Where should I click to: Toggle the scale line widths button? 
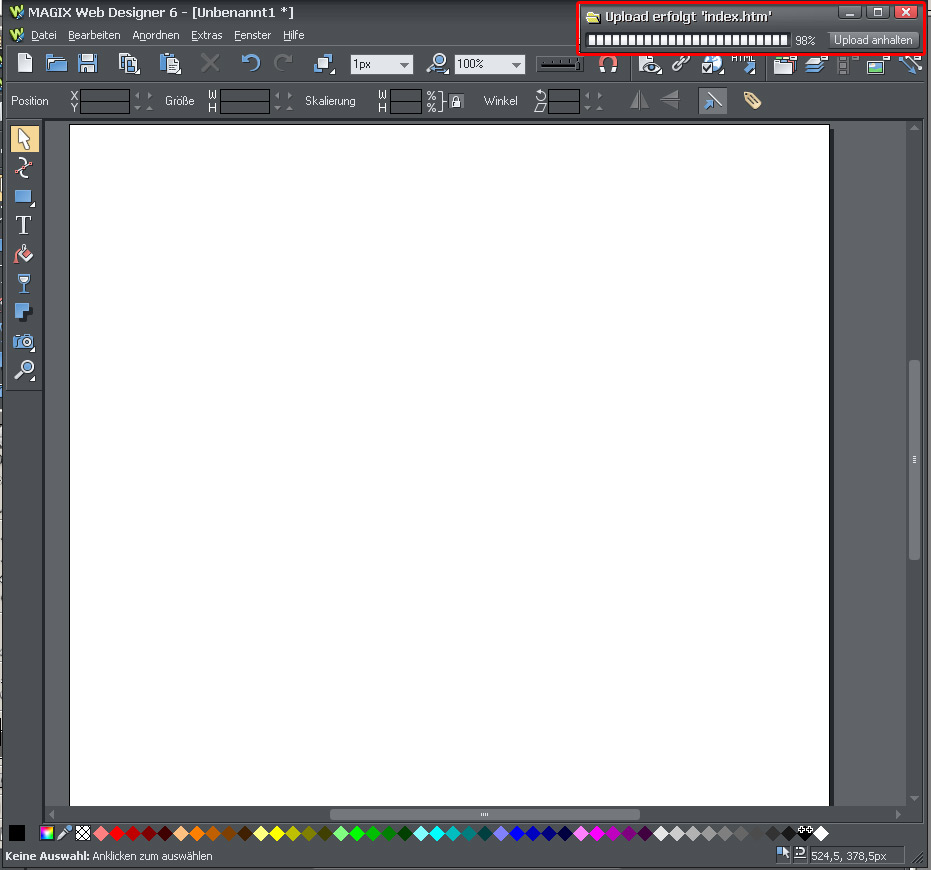[x=712, y=101]
